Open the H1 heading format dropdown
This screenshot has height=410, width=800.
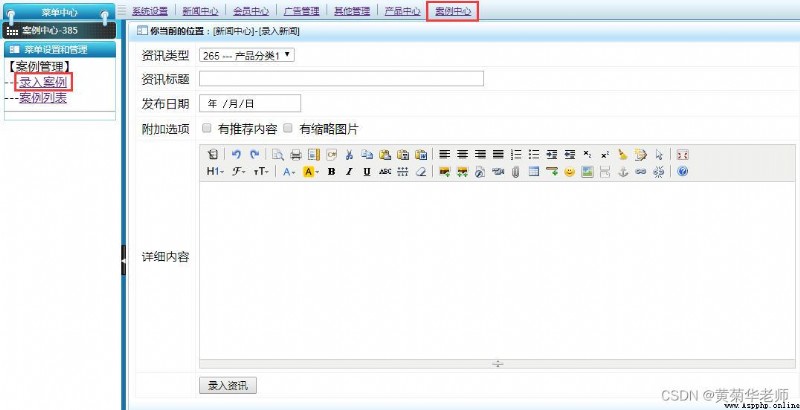click(x=215, y=172)
